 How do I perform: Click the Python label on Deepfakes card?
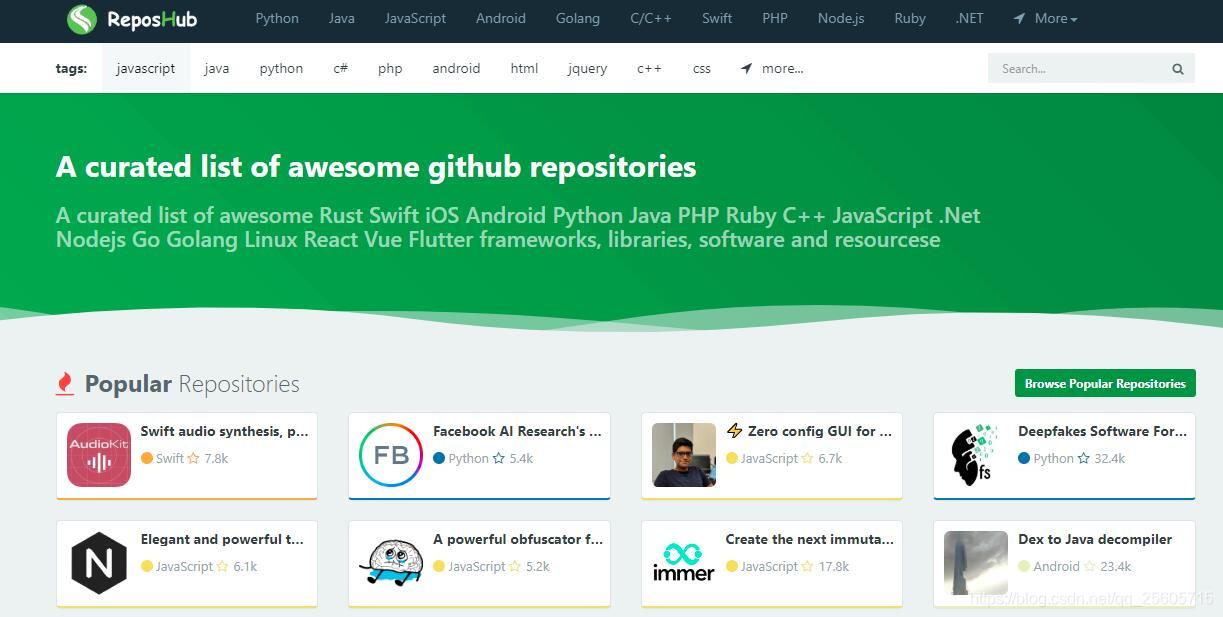coord(1053,458)
